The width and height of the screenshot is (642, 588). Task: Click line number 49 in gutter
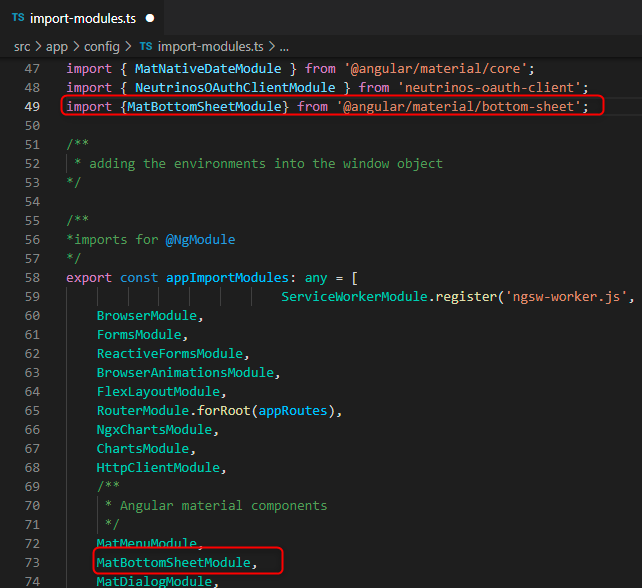(32, 106)
